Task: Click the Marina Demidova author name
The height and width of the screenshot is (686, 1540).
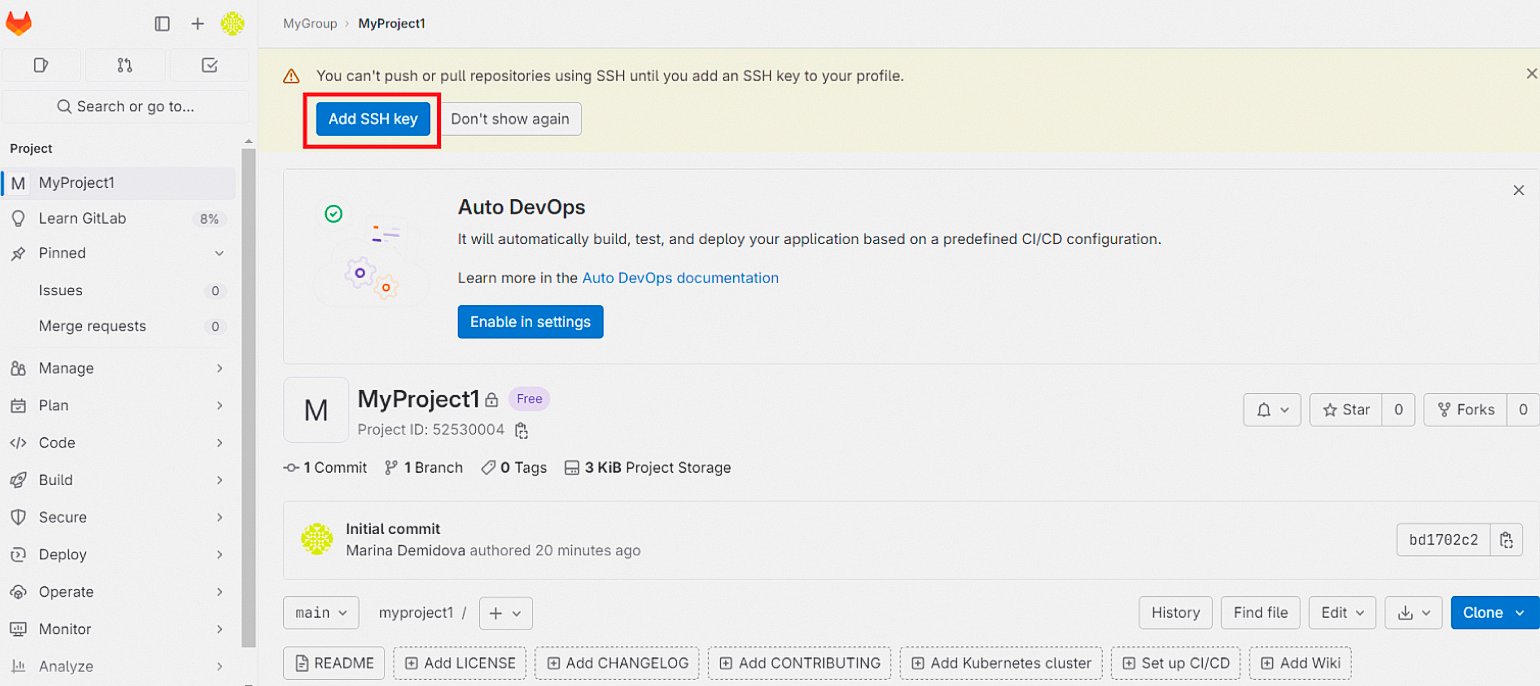Action: [405, 551]
